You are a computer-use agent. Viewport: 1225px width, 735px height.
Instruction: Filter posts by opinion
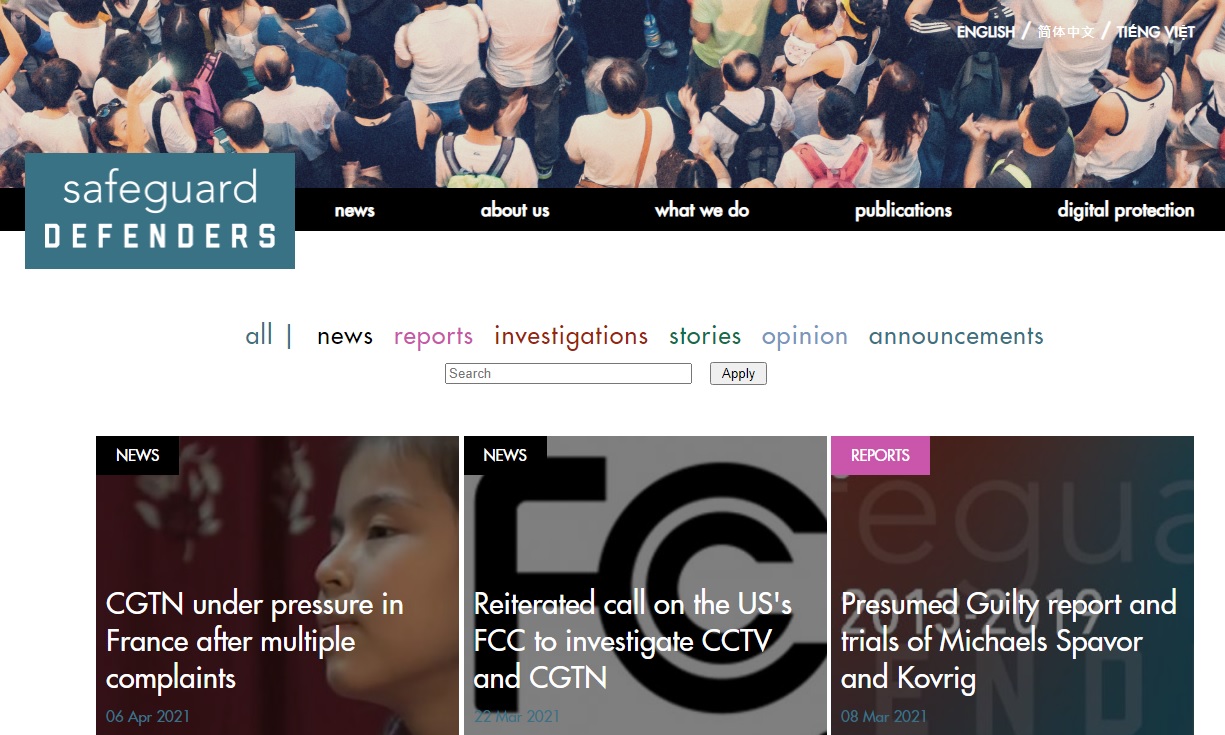click(x=805, y=337)
